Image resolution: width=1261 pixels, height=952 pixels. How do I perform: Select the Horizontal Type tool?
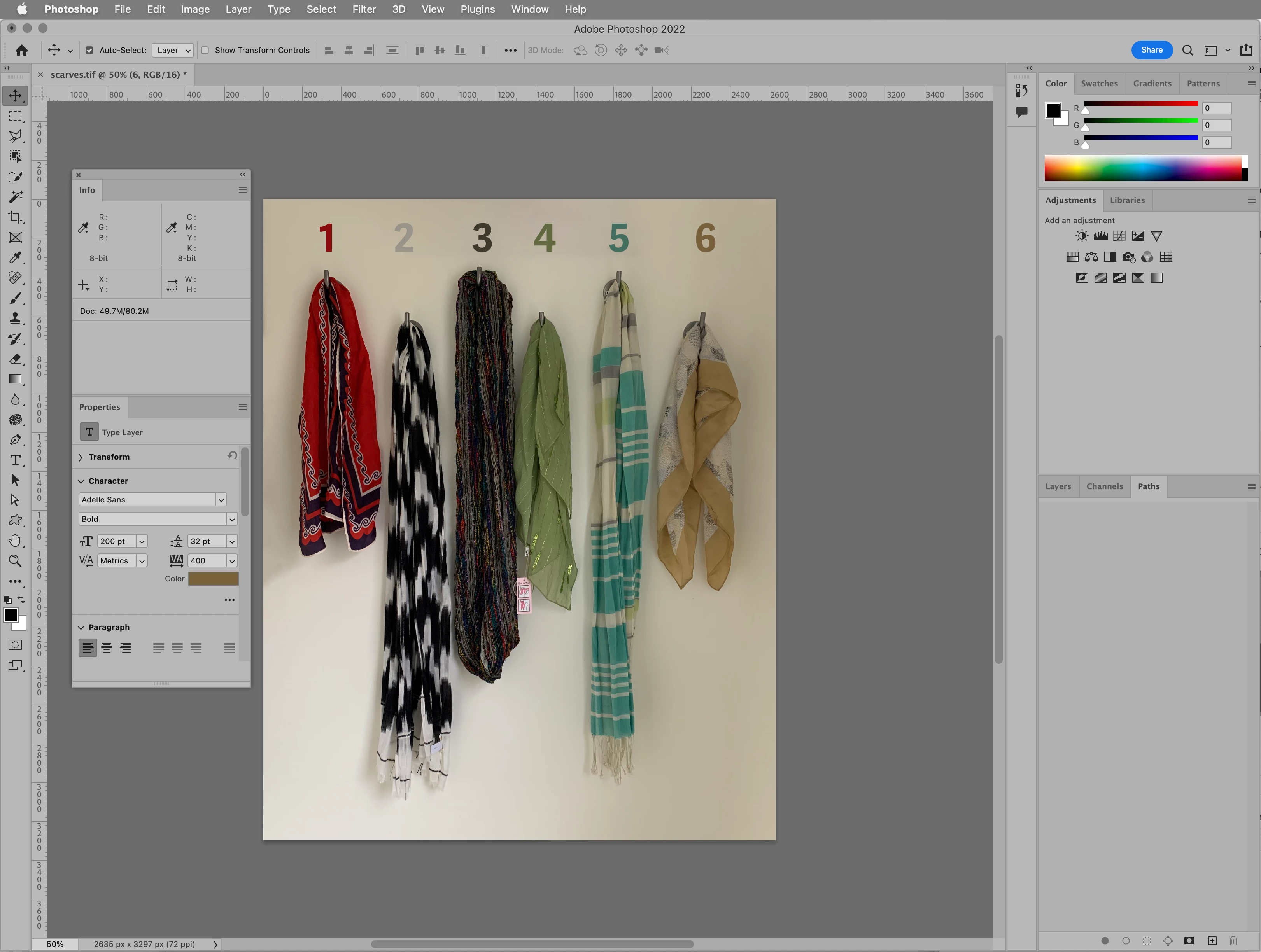click(x=16, y=460)
